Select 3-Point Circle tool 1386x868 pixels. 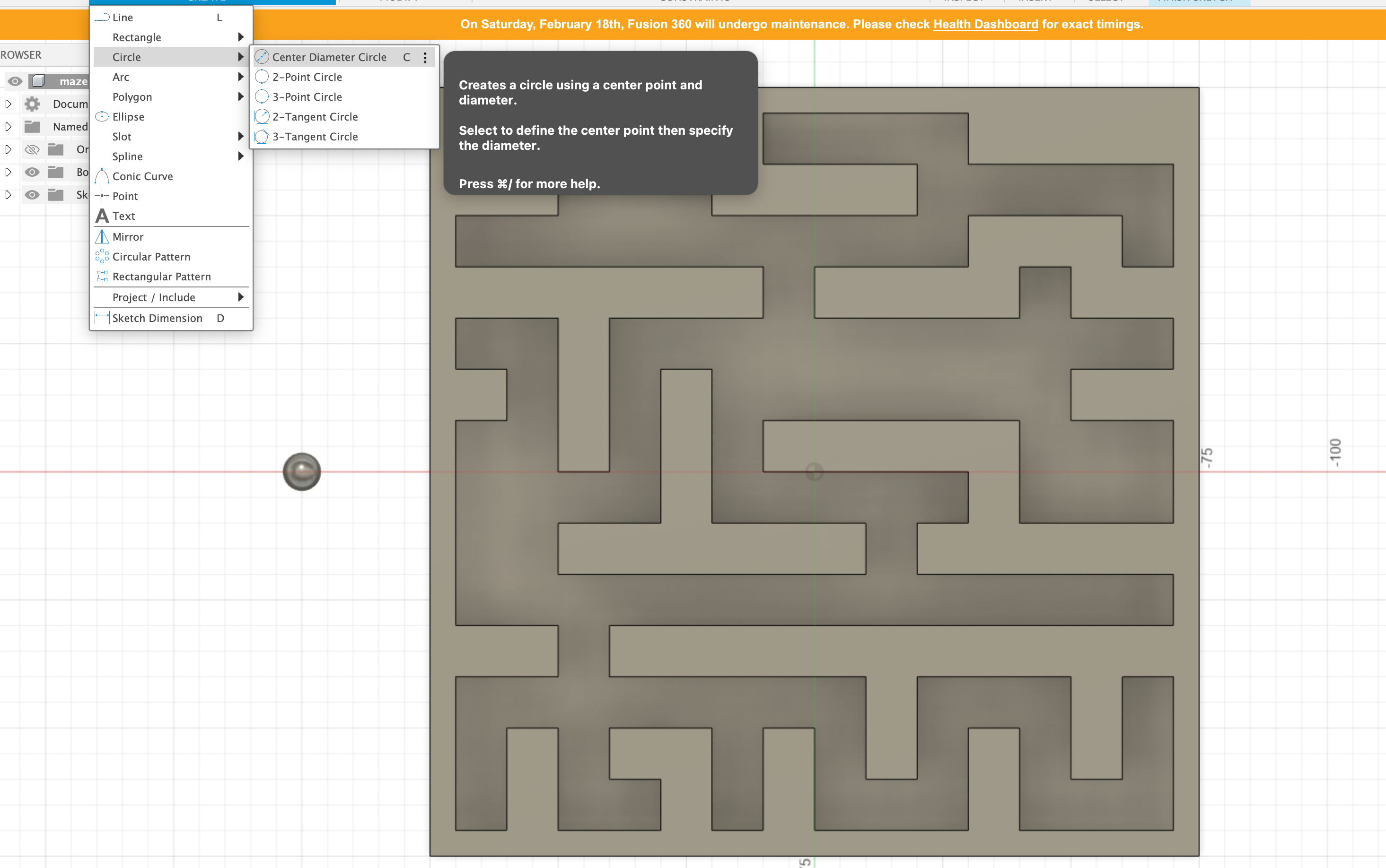pyautogui.click(x=308, y=96)
